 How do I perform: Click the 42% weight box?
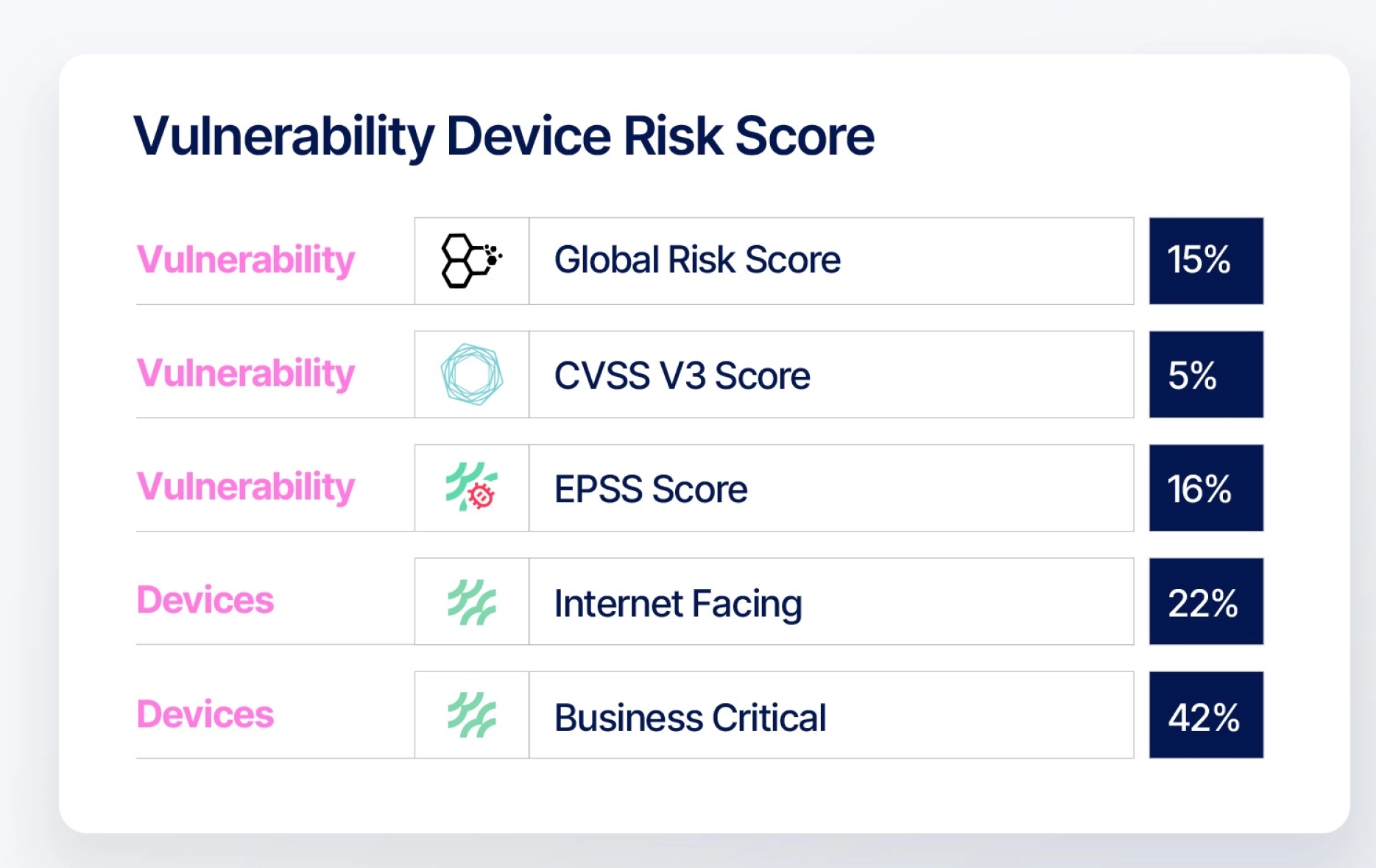tap(1206, 714)
